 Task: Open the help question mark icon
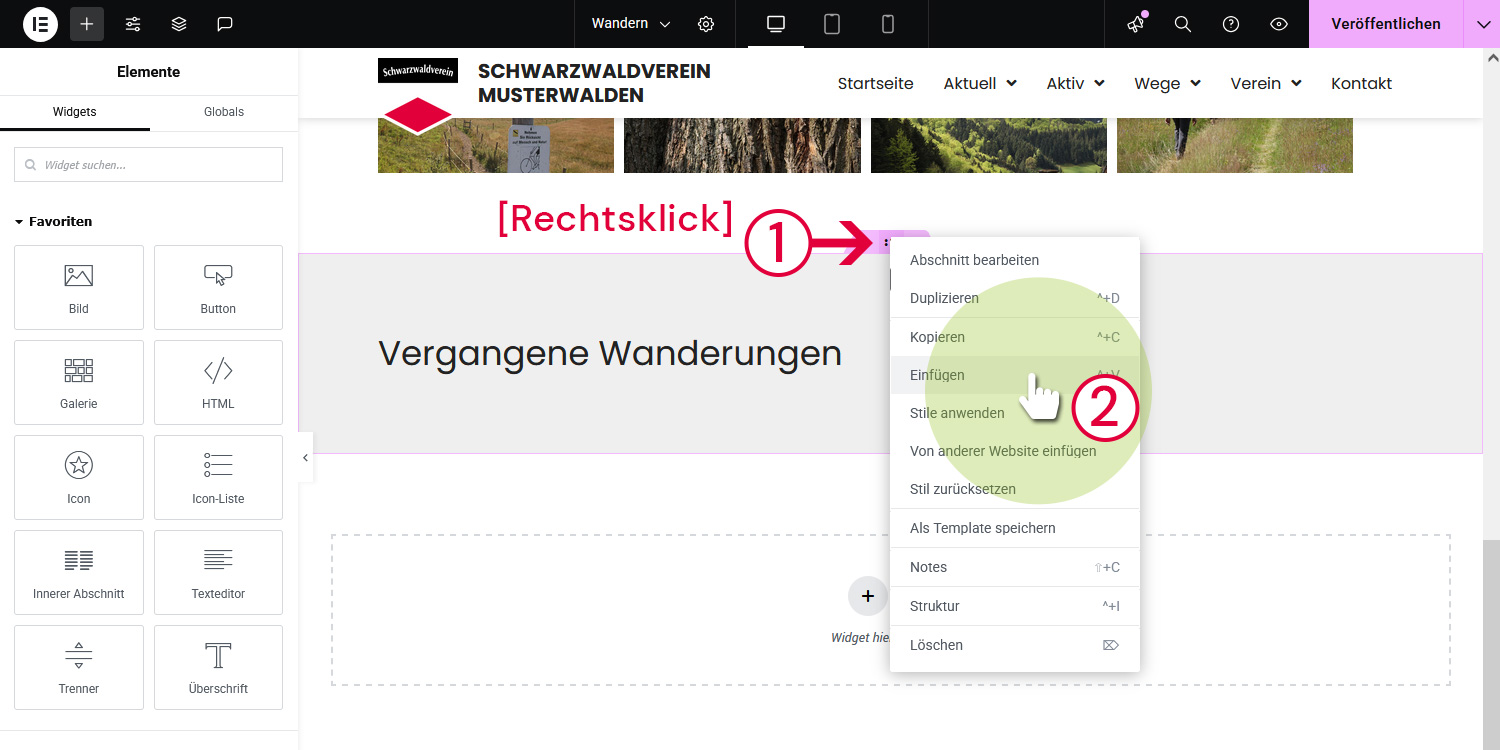coord(1231,24)
